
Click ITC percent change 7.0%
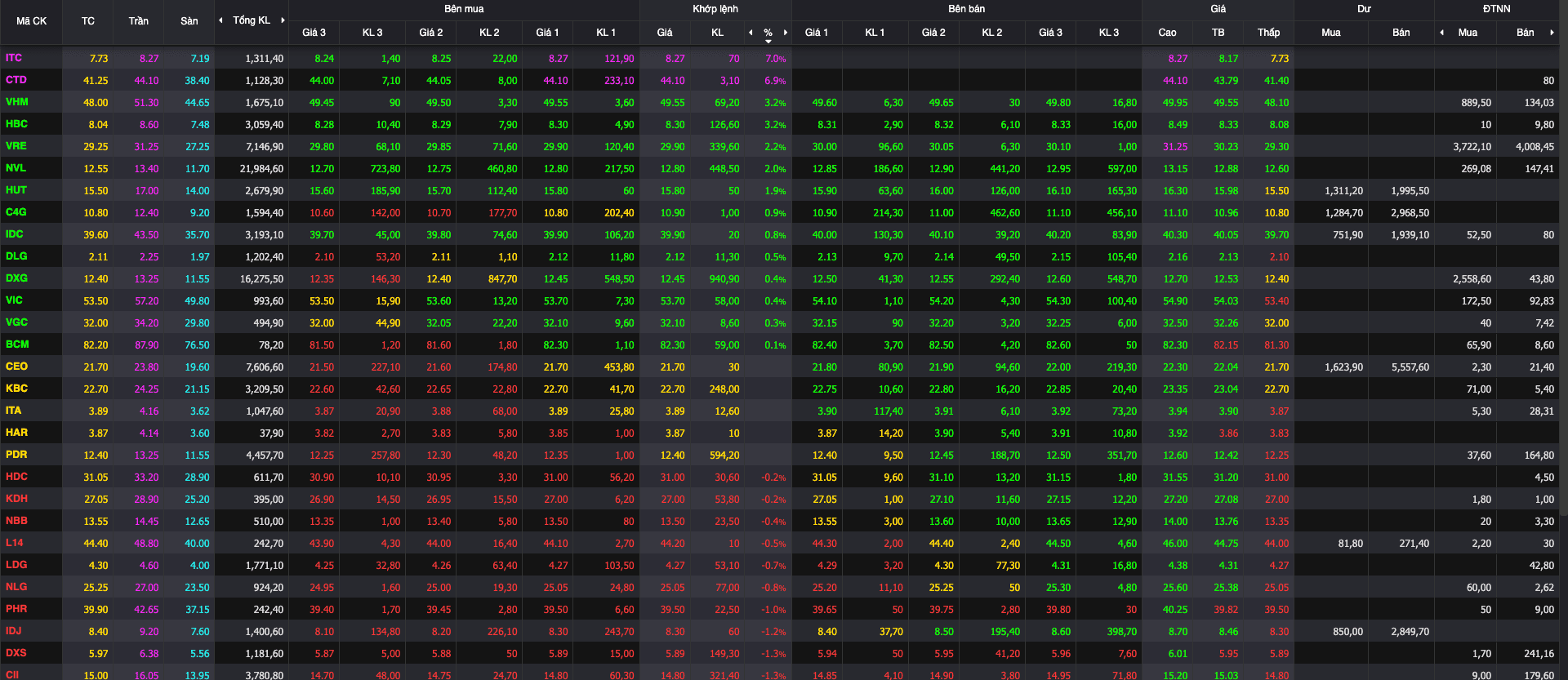tap(775, 59)
